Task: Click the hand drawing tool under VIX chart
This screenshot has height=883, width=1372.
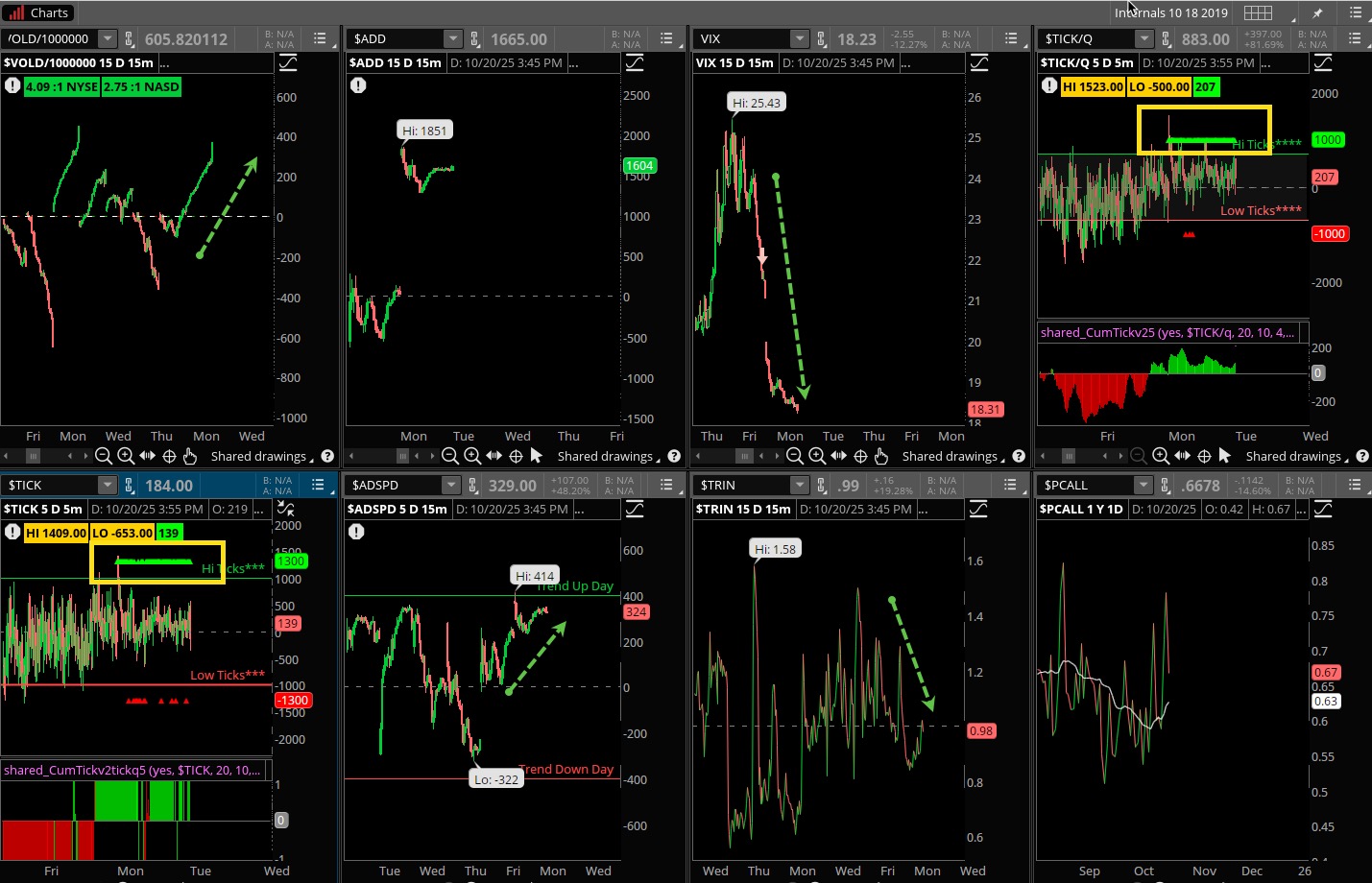Action: pyautogui.click(x=880, y=456)
